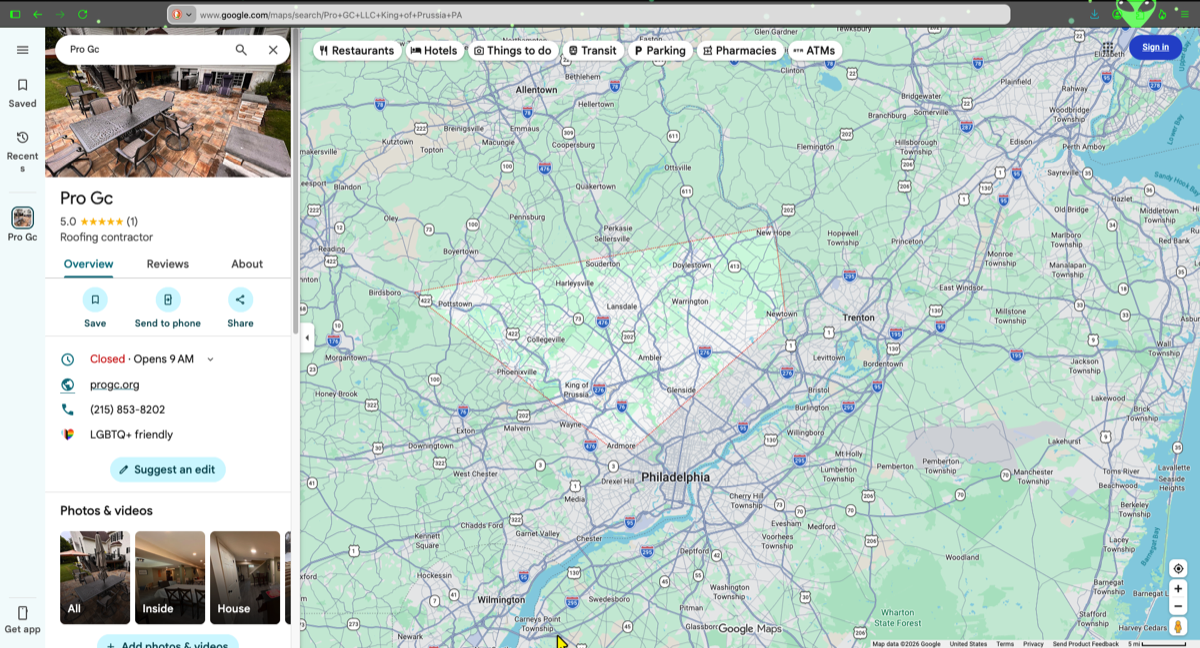Reload the browser page
This screenshot has width=1200, height=648.
[x=83, y=14]
